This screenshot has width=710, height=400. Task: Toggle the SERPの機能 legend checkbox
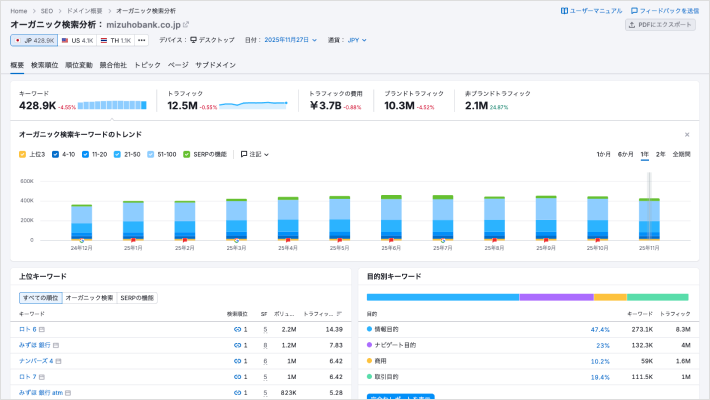pos(186,154)
